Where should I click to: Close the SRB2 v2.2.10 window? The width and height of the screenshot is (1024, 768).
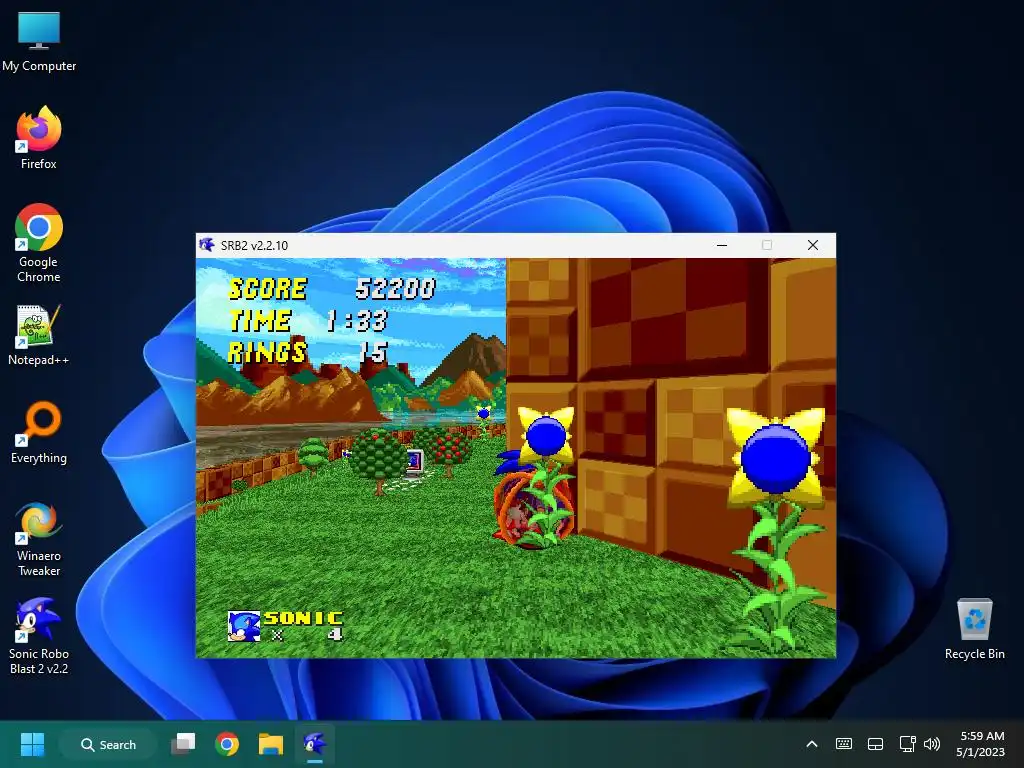point(812,245)
